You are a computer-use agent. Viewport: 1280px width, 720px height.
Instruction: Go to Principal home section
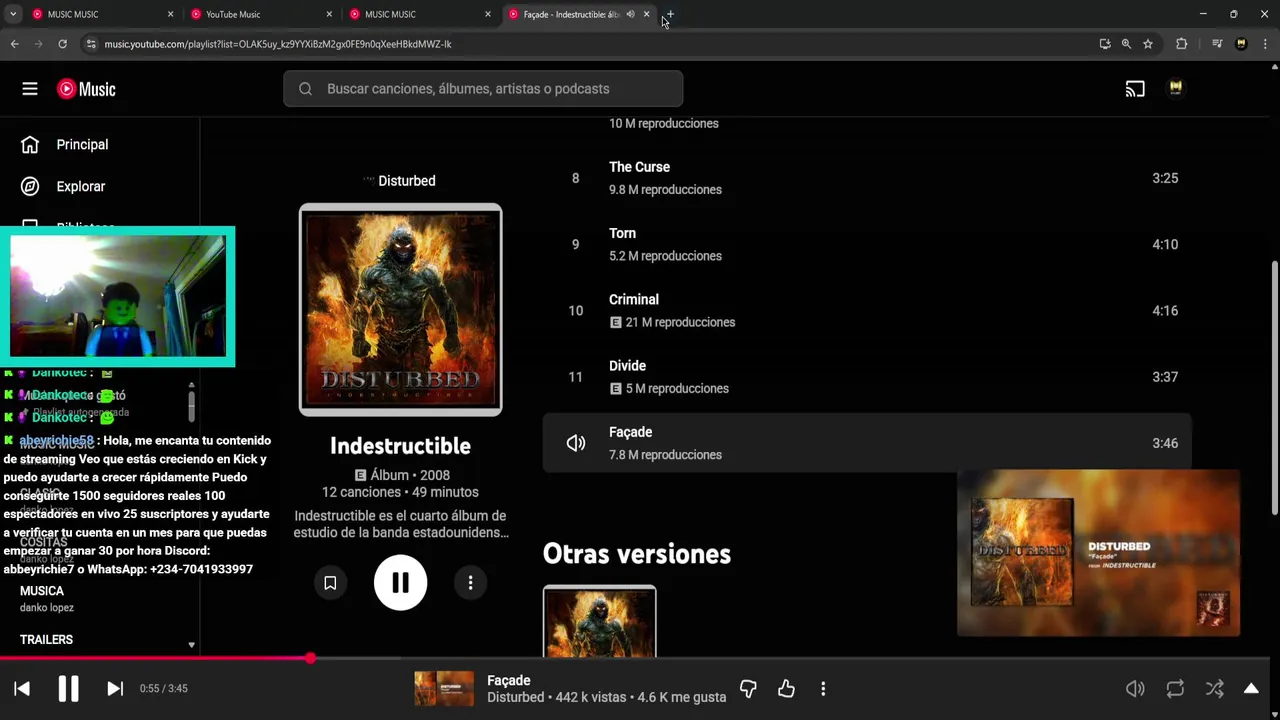pyautogui.click(x=82, y=145)
